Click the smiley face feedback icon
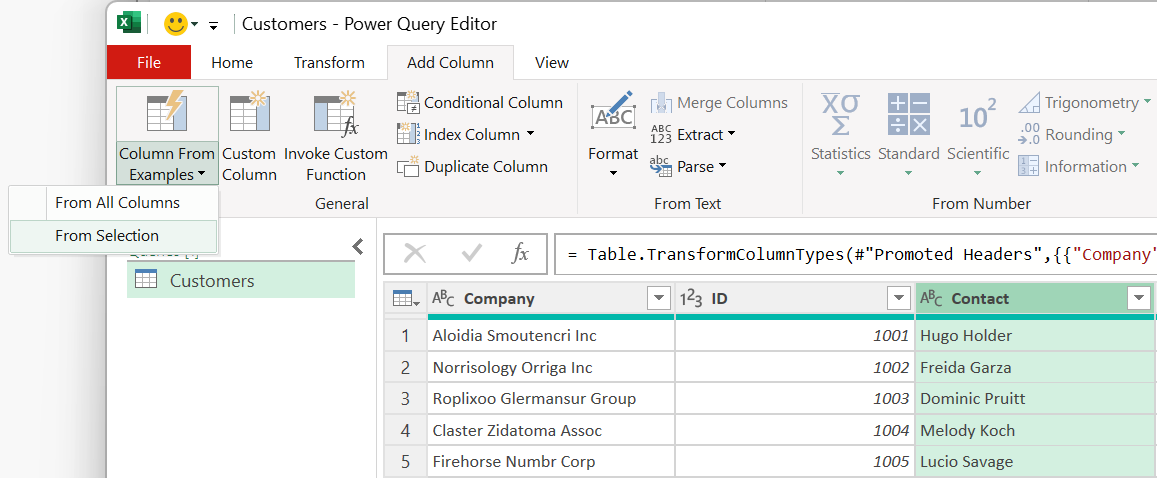This screenshot has height=478, width=1157. click(176, 24)
